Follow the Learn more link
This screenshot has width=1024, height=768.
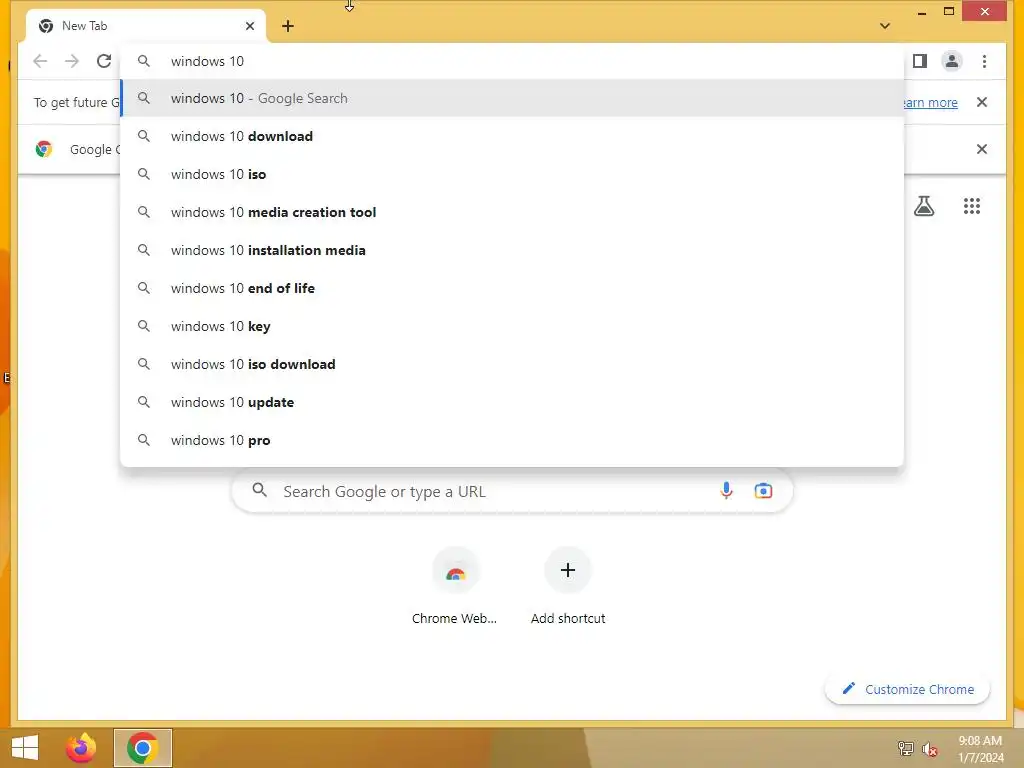pos(931,103)
